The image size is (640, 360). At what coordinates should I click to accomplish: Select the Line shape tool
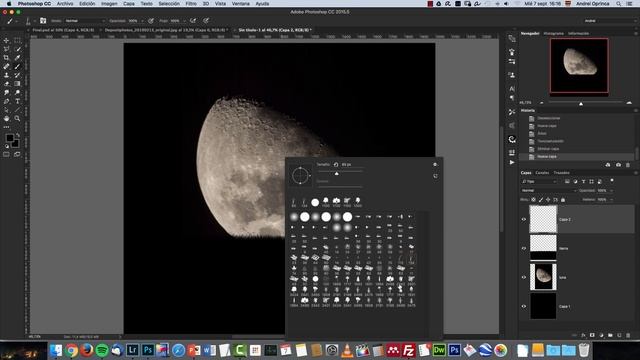[x=17, y=110]
